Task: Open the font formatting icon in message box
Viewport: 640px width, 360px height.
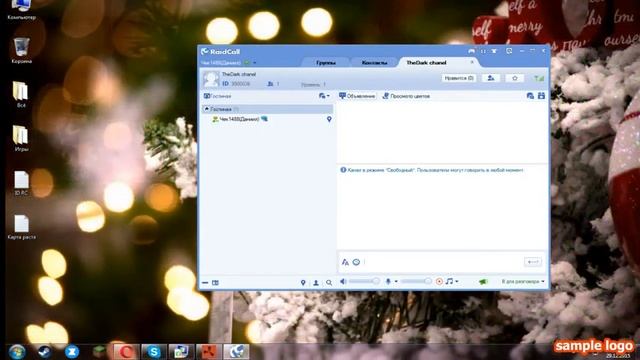Action: pyautogui.click(x=345, y=262)
